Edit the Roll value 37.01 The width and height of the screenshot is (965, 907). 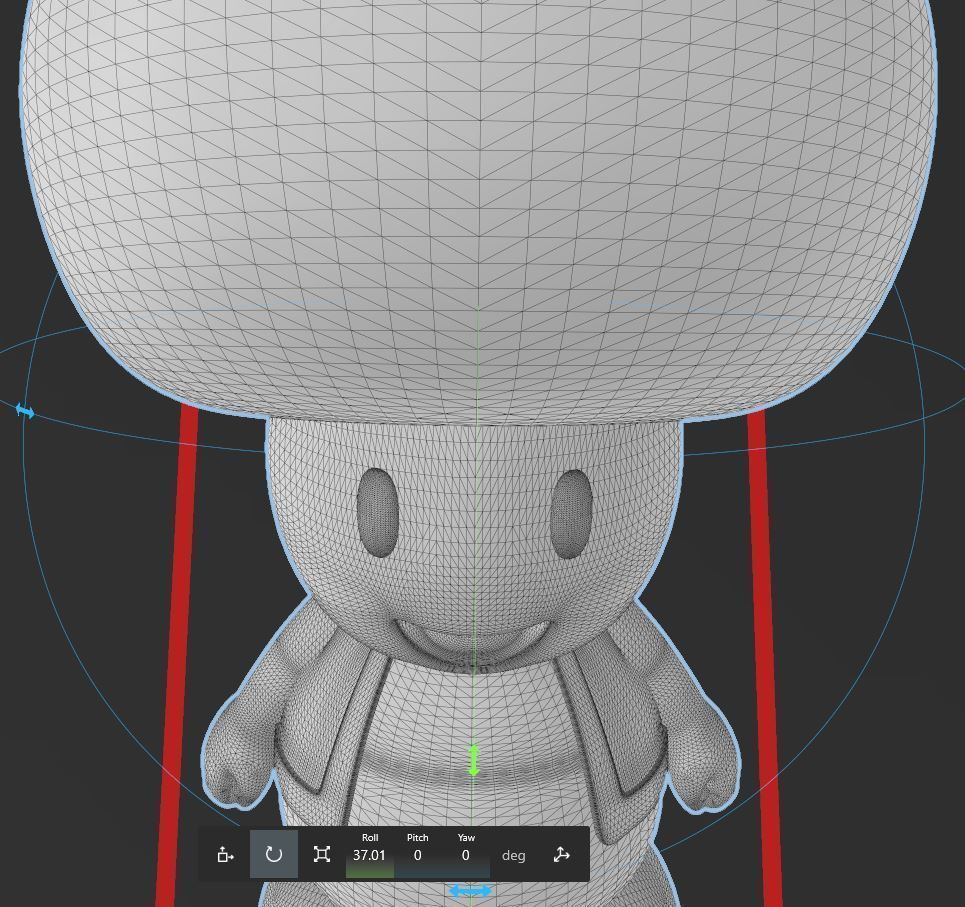369,855
